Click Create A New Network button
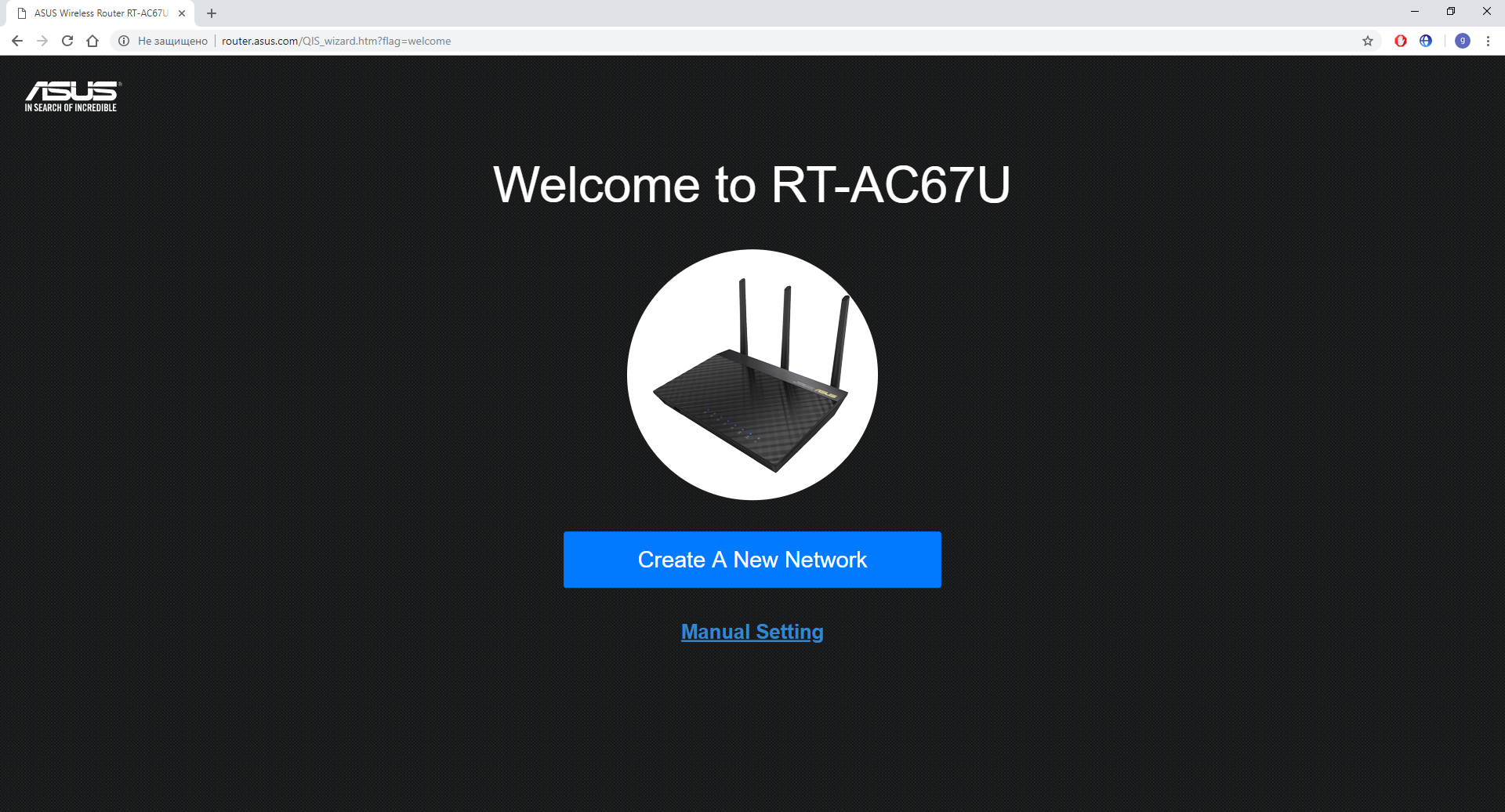This screenshot has height=812, width=1505. coord(752,560)
